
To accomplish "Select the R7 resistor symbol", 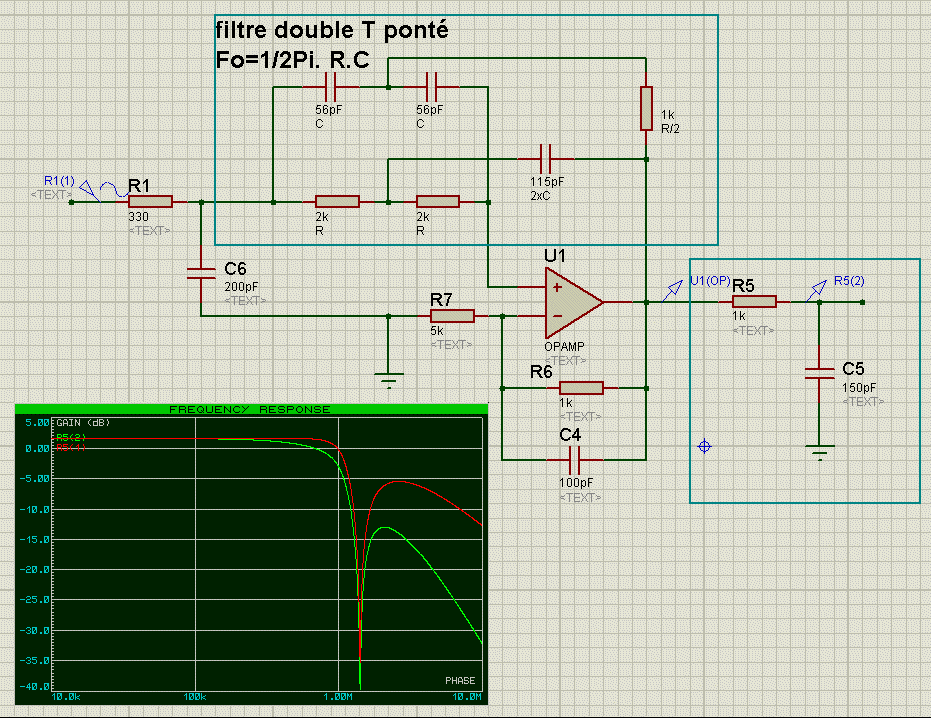I will pyautogui.click(x=452, y=316).
